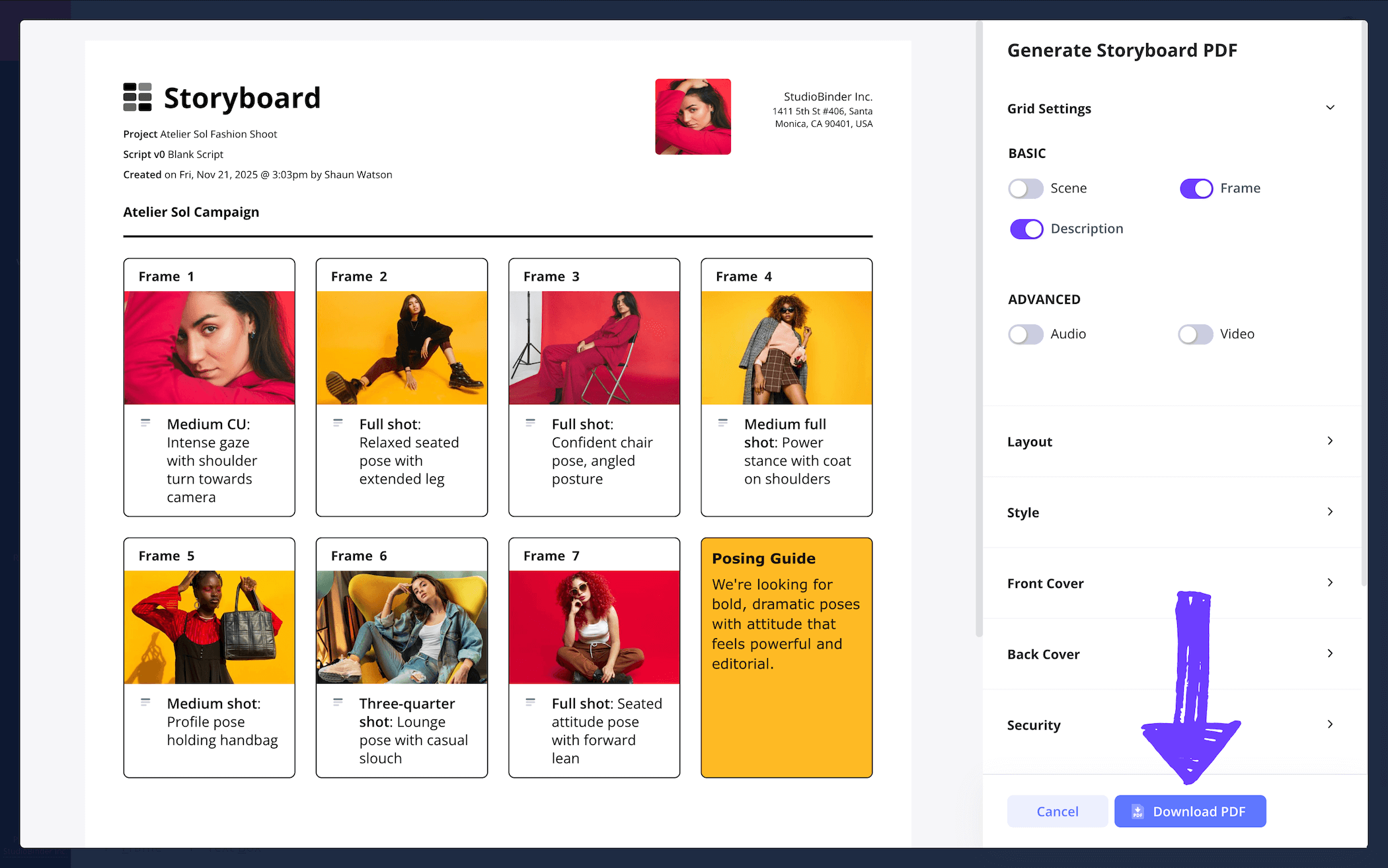Click description lines icon in Frame 5
The image size is (1388, 868).
[x=145, y=702]
